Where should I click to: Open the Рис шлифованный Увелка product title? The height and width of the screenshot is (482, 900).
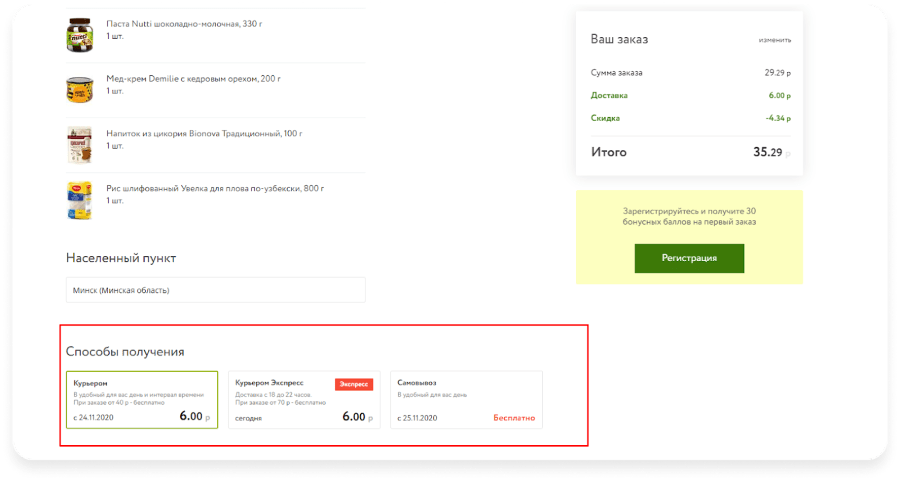pyautogui.click(x=215, y=188)
